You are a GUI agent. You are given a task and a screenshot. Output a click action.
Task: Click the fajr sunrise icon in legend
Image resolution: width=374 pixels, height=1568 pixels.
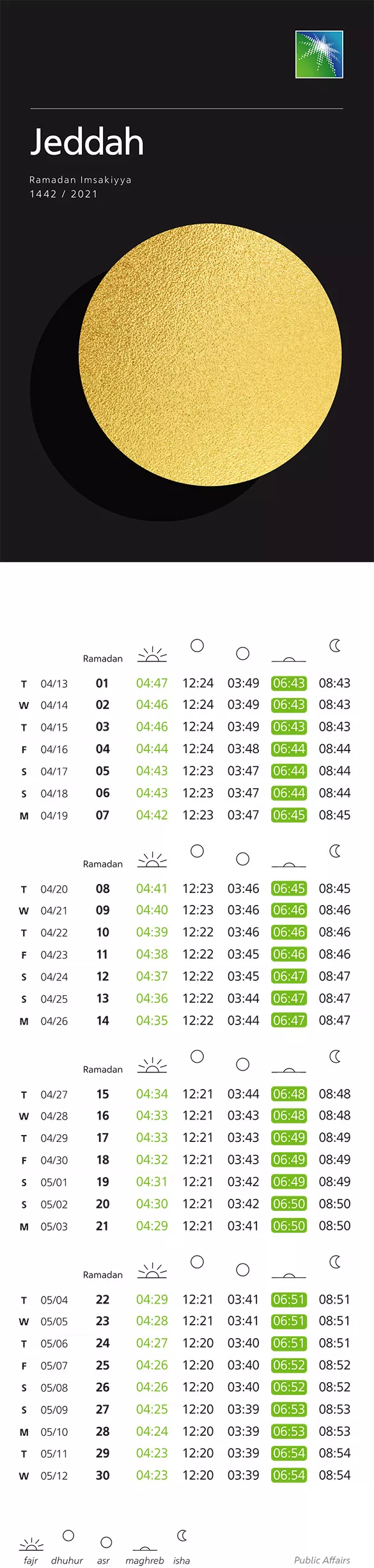pos(31,1544)
